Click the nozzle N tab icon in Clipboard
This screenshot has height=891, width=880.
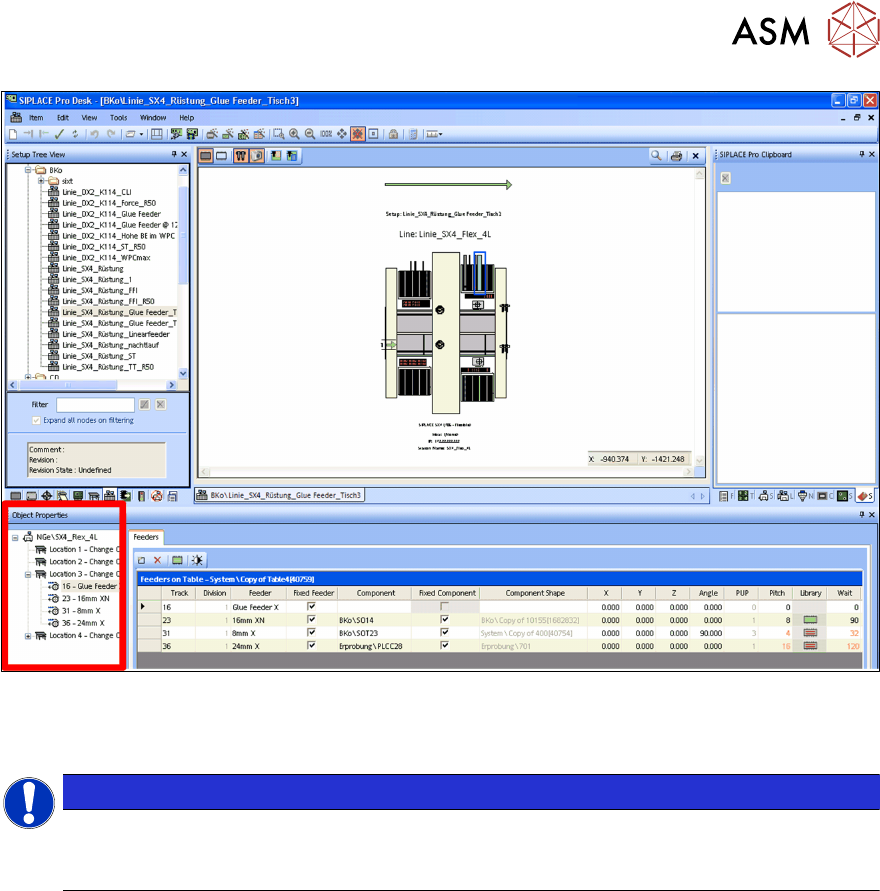(806, 496)
